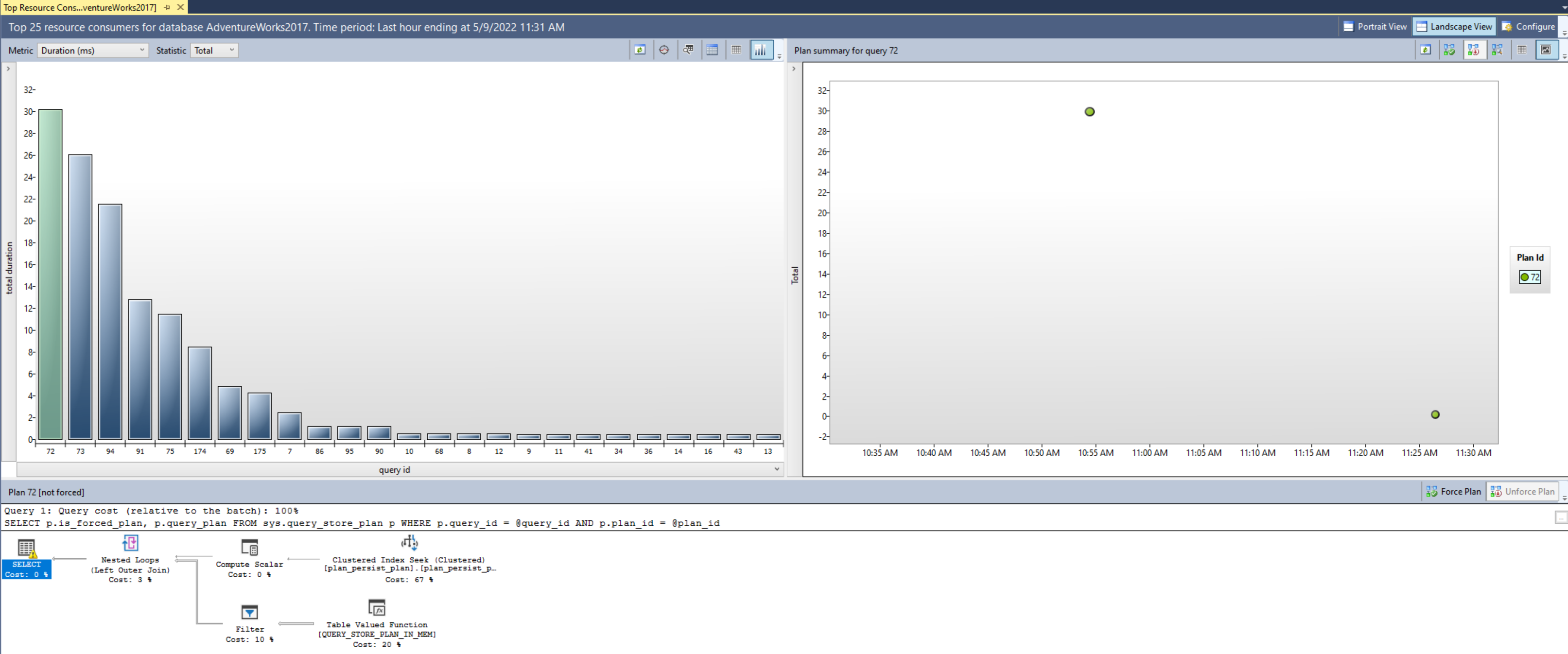Click the Compare Plans icon

(1498, 50)
